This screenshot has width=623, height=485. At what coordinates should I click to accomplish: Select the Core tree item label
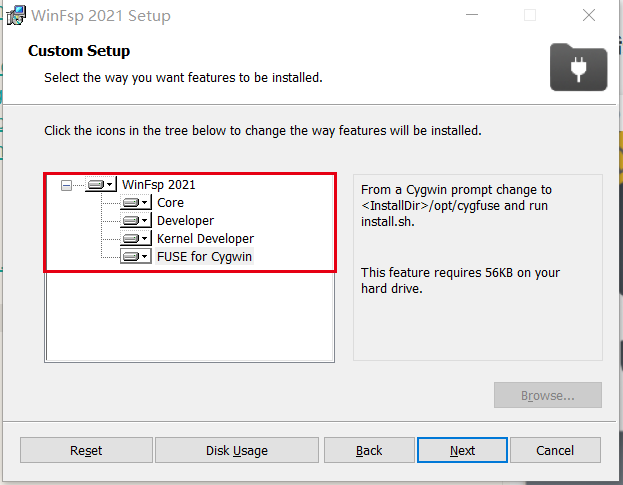(170, 203)
